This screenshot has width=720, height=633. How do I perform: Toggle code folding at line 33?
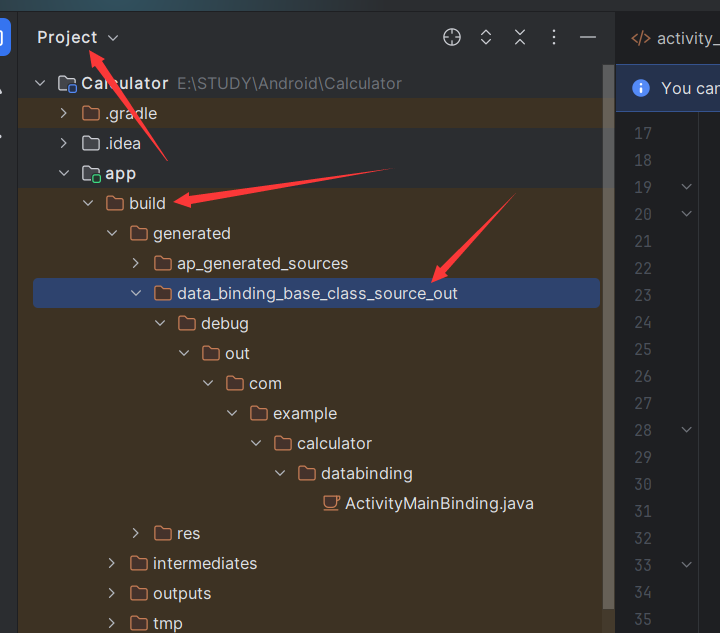coord(686,565)
